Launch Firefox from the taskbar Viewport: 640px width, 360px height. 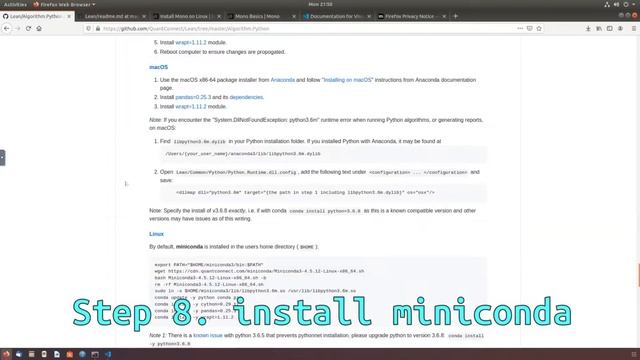click(6, 354)
